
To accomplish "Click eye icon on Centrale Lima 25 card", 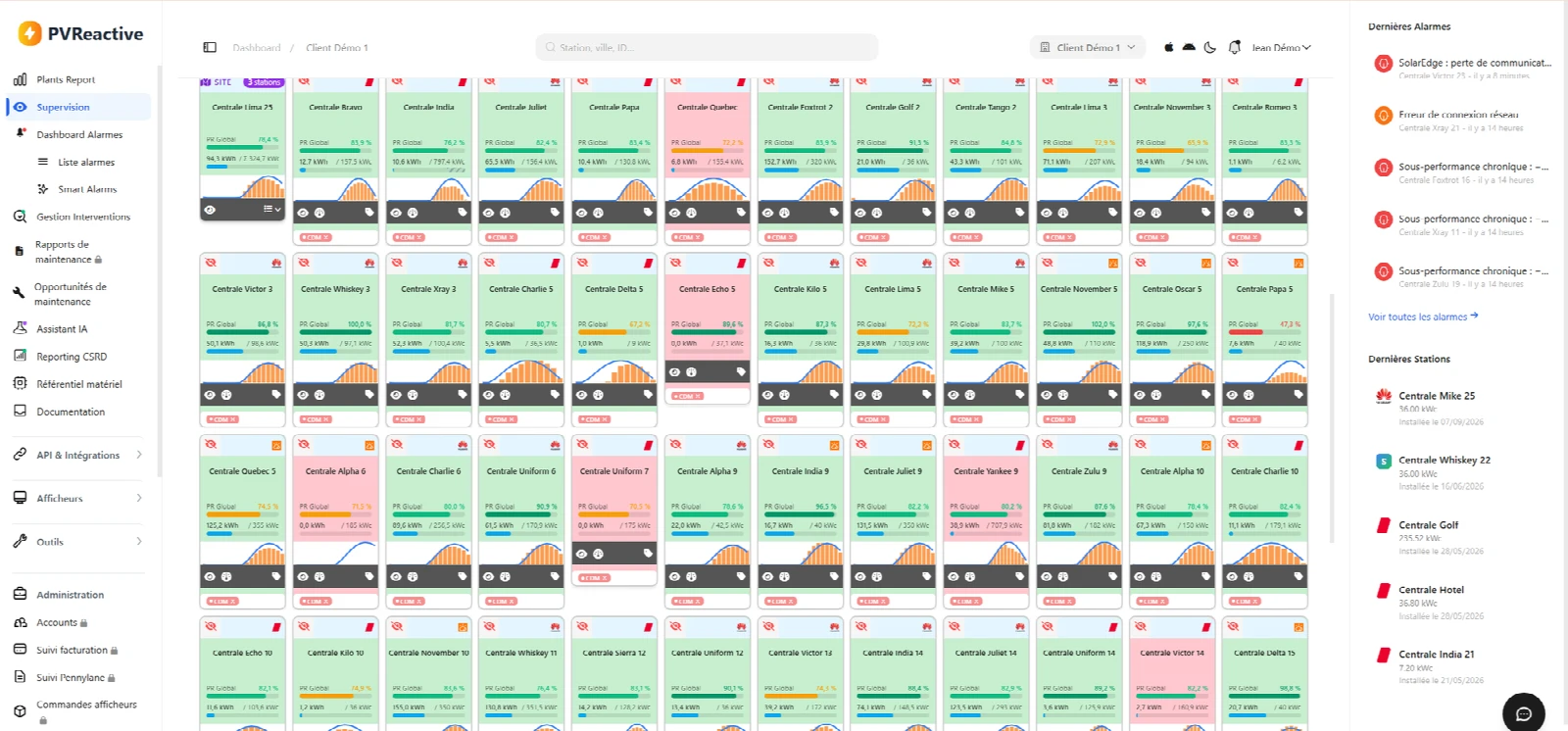I will [209, 210].
